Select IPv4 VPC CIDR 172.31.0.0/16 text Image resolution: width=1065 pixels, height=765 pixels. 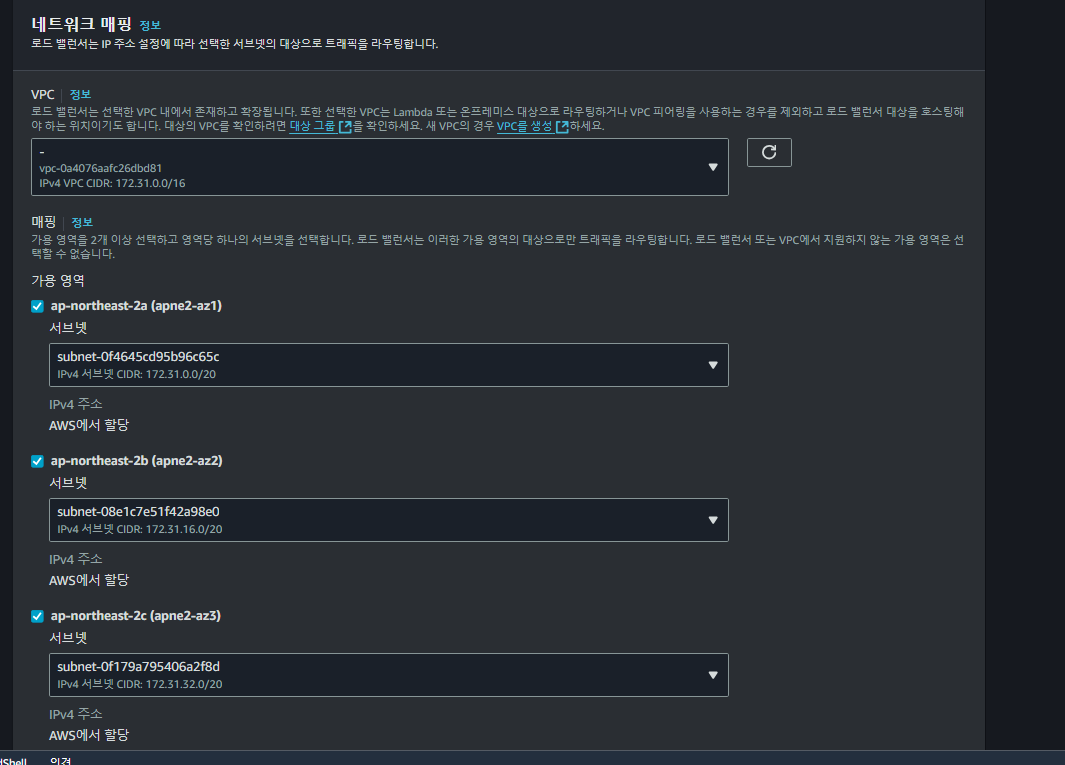pos(112,183)
